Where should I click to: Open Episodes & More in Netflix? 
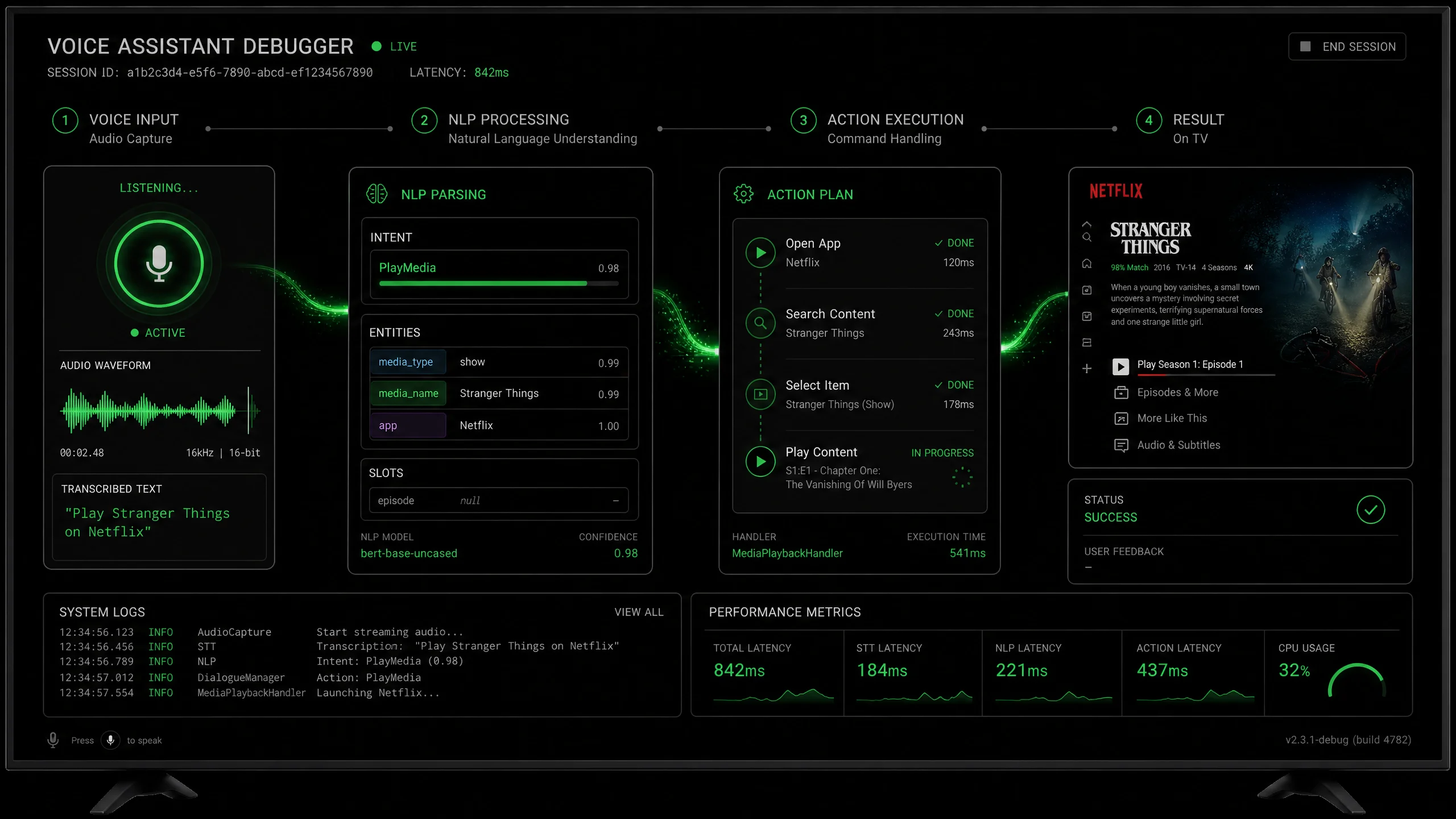coord(1166,392)
